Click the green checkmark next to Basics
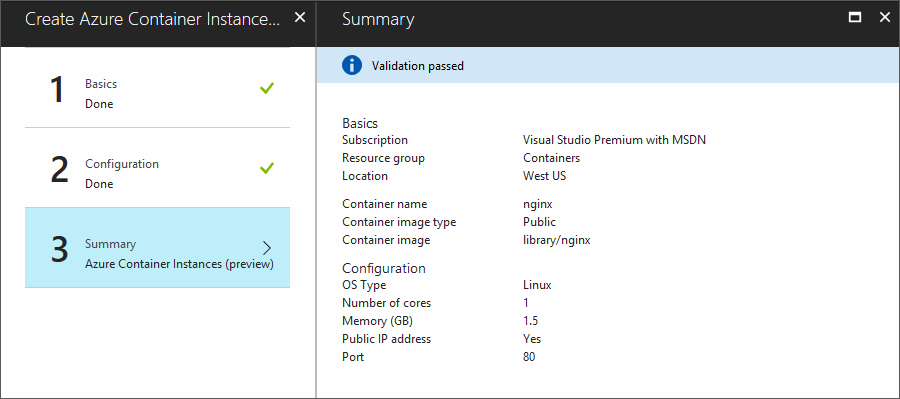The width and height of the screenshot is (900, 399). click(x=267, y=88)
